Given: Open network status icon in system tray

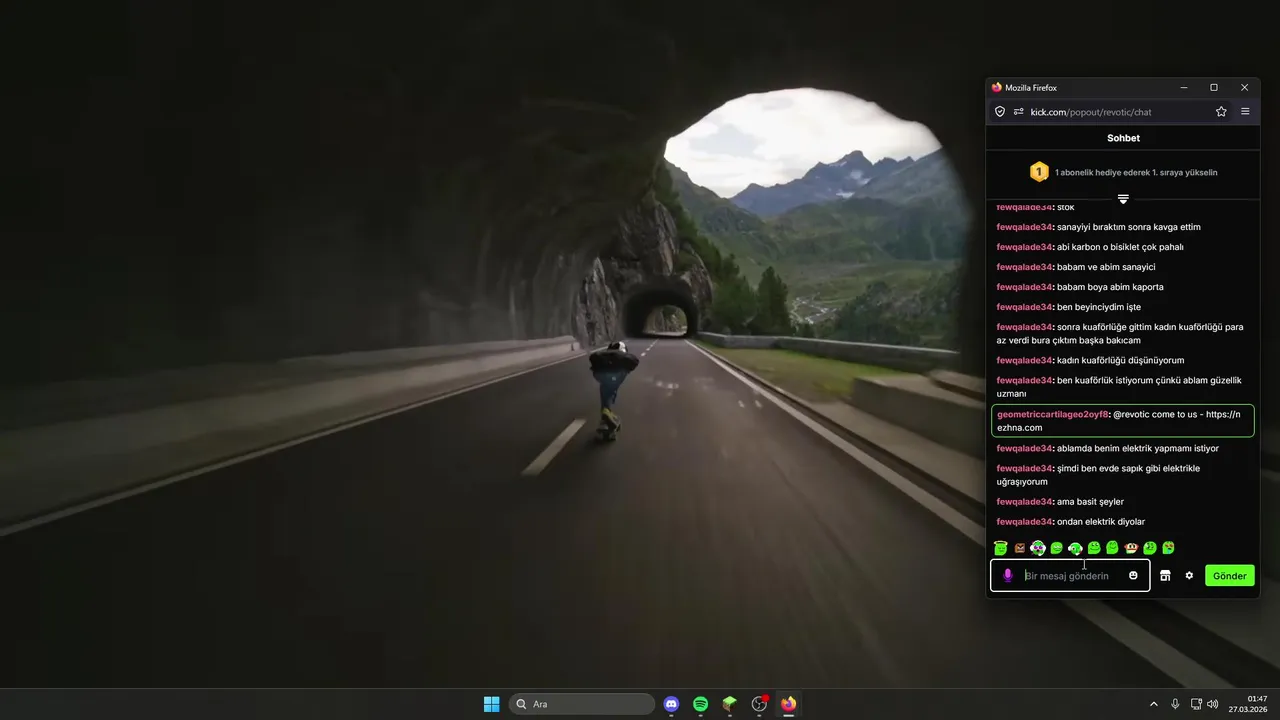Looking at the screenshot, I should [x=1196, y=704].
